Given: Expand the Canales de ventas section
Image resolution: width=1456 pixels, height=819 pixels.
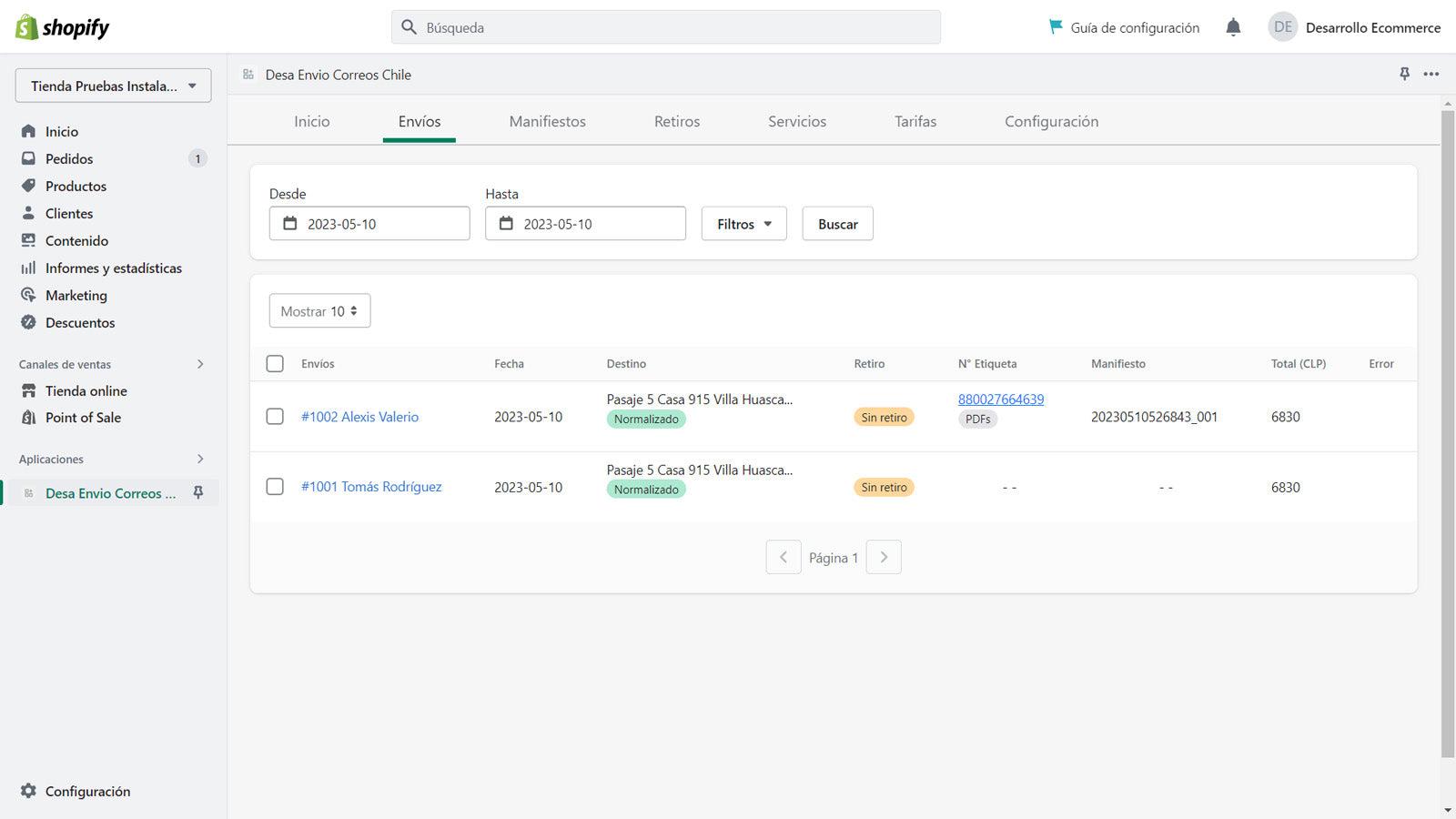Looking at the screenshot, I should [x=200, y=364].
